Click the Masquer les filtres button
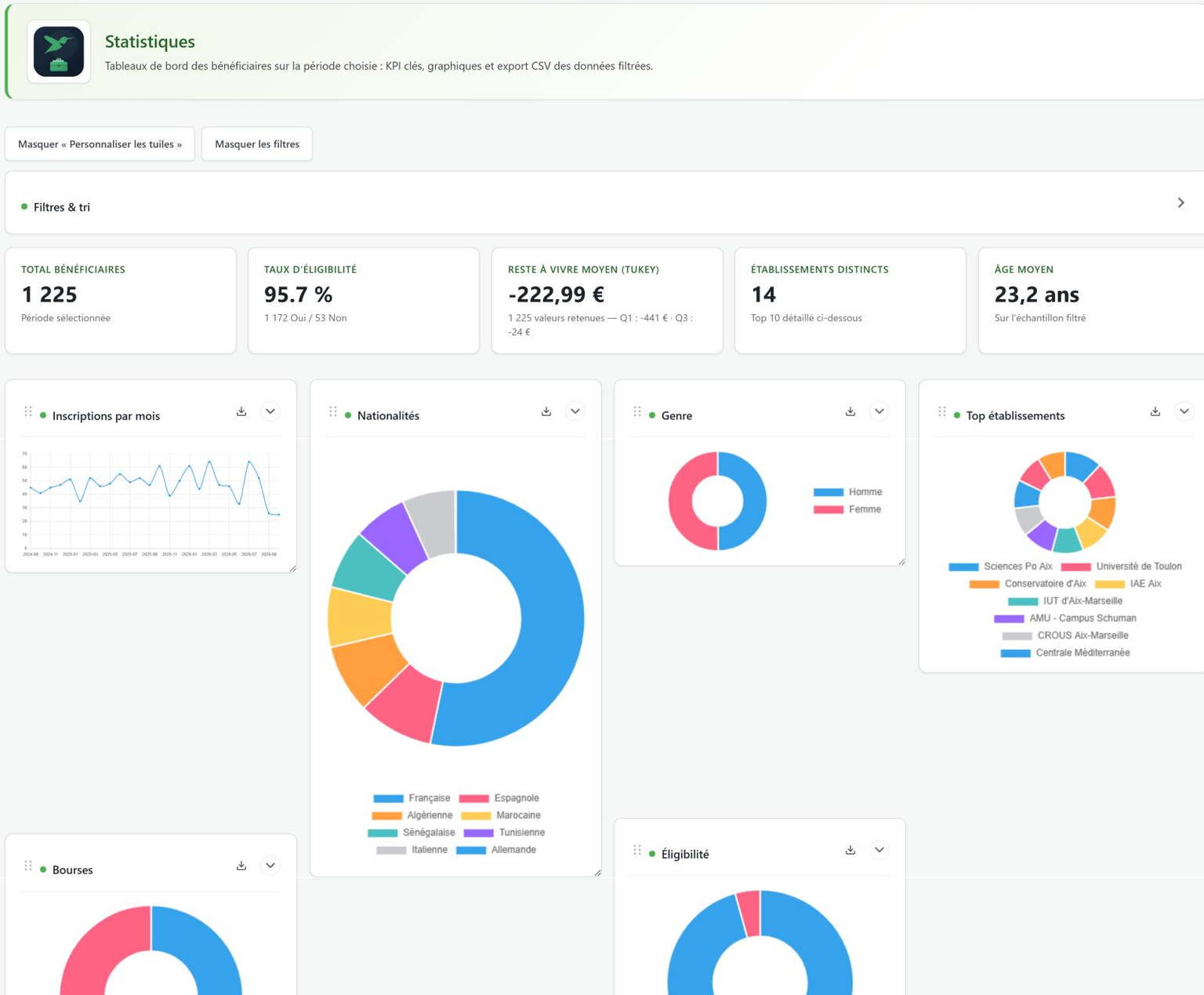Screen dimensions: 1204x995 (257, 144)
